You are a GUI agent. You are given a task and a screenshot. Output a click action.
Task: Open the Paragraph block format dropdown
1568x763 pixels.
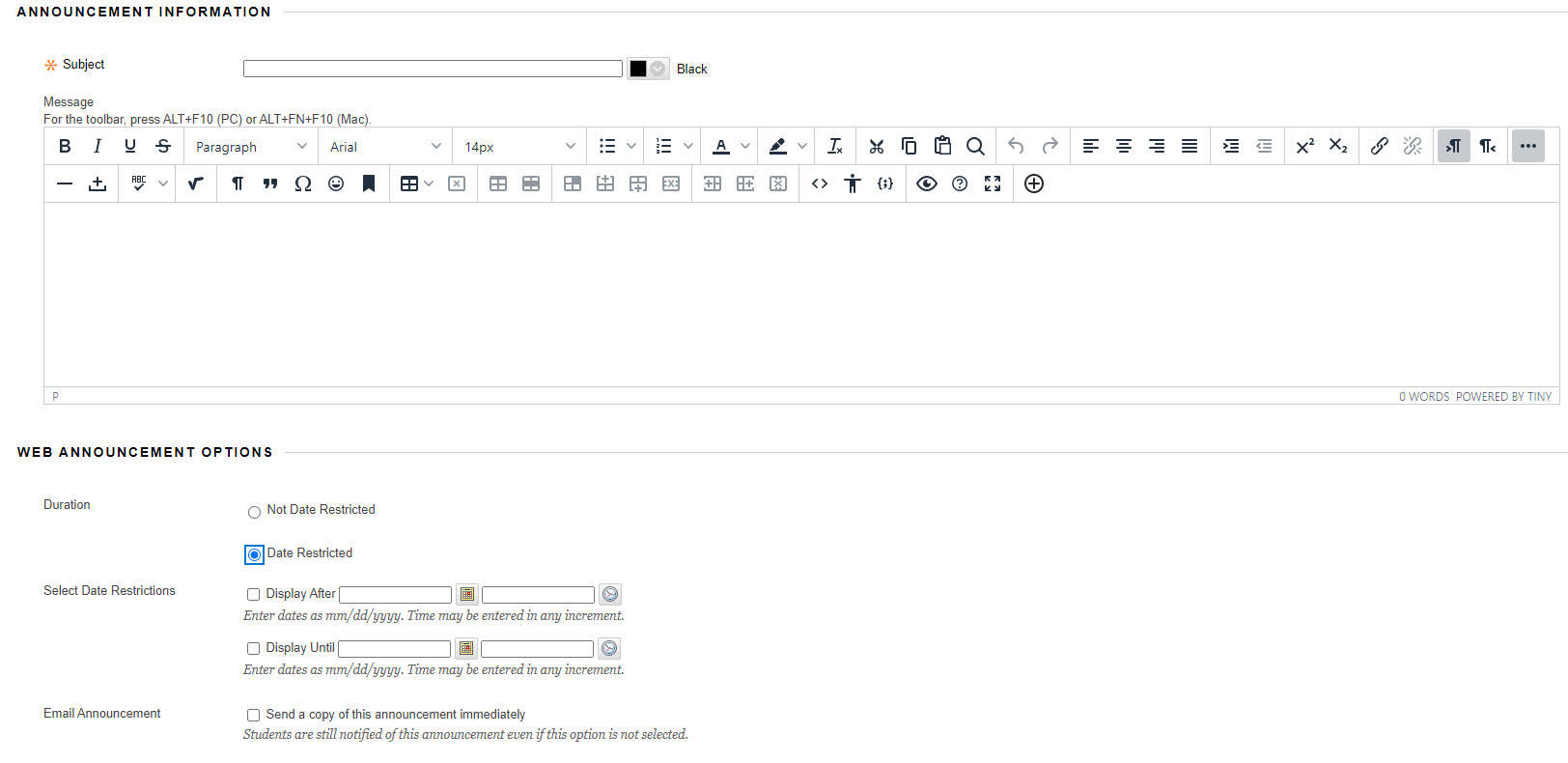point(251,147)
